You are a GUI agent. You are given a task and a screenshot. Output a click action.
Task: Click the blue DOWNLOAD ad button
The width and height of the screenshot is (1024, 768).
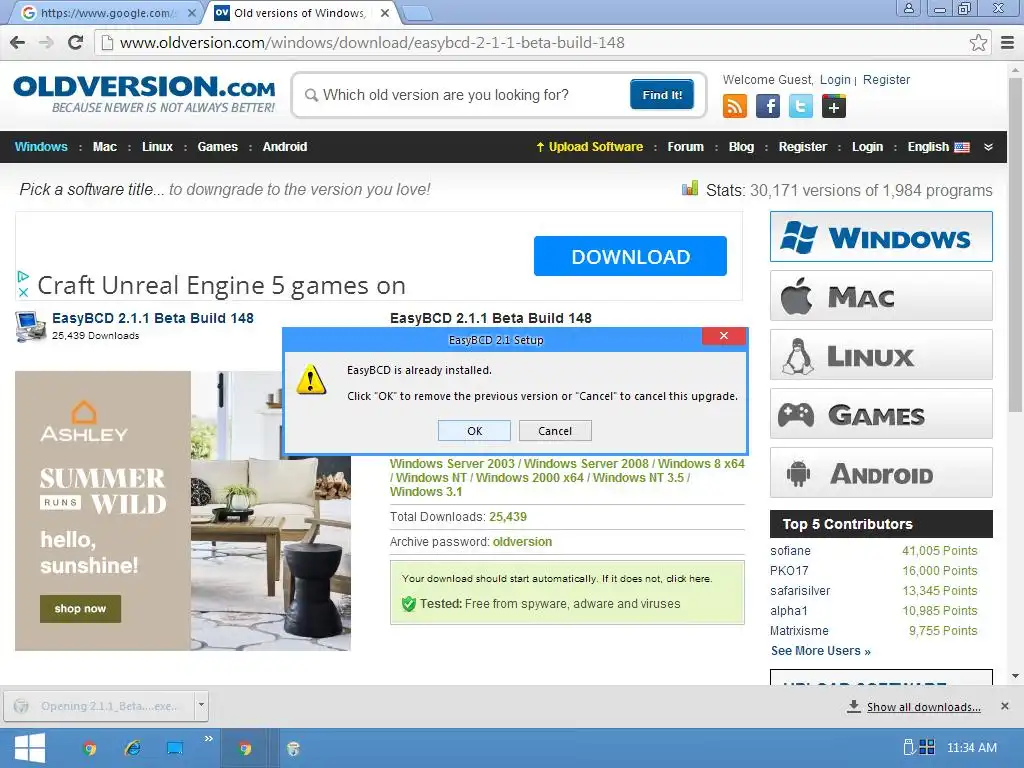click(x=630, y=256)
